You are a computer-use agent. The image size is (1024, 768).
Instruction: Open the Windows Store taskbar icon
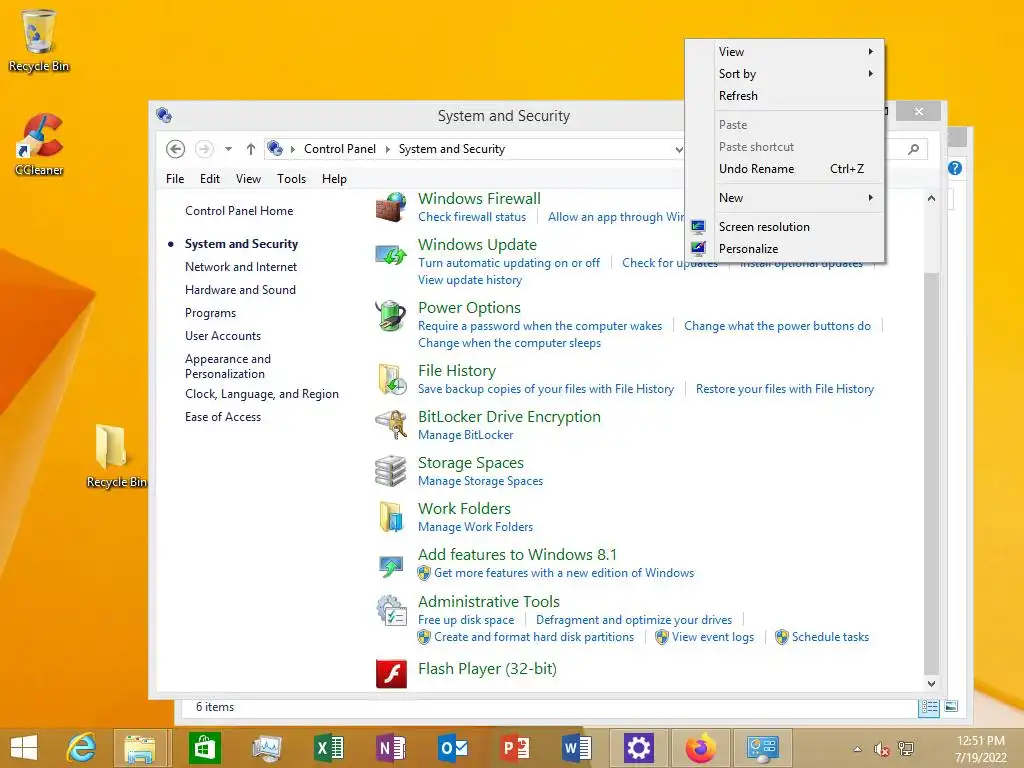click(204, 748)
